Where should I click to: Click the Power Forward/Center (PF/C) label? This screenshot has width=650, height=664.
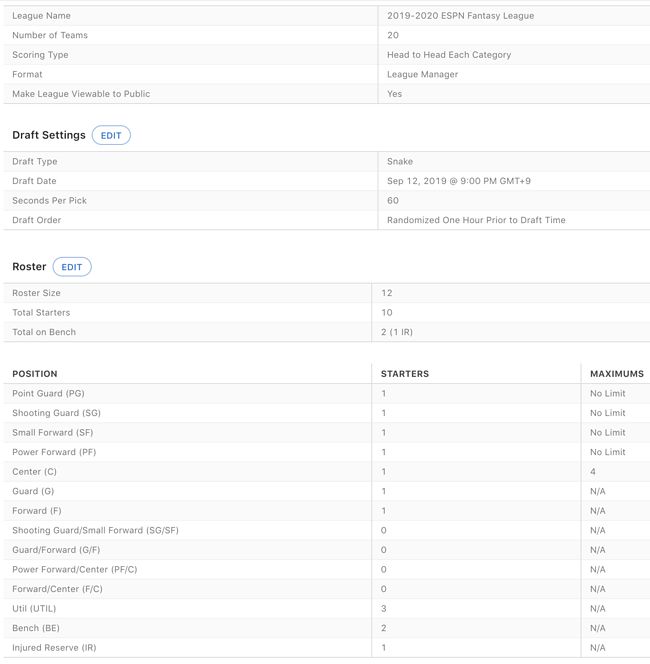(76, 569)
